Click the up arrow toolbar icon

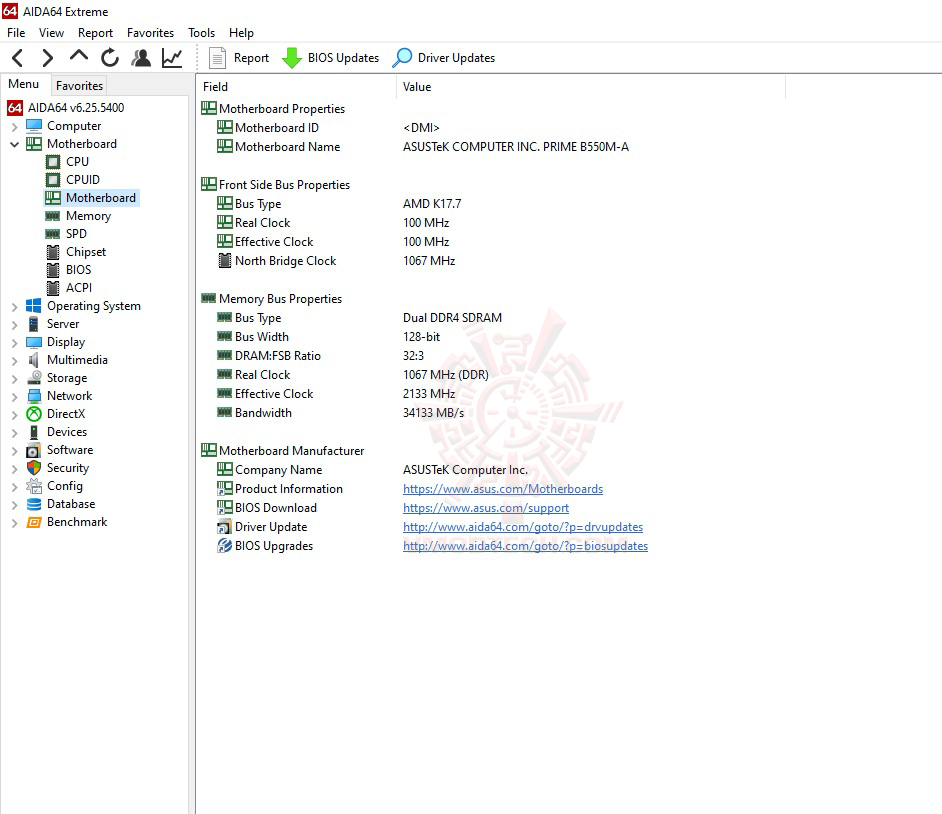point(77,57)
